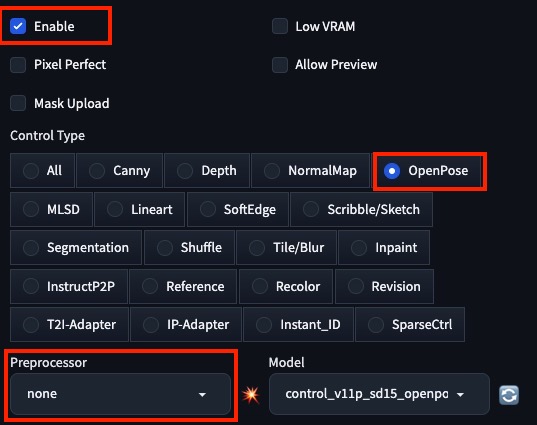This screenshot has height=425, width=537.
Task: Click the refresh models icon
Action: click(x=509, y=395)
